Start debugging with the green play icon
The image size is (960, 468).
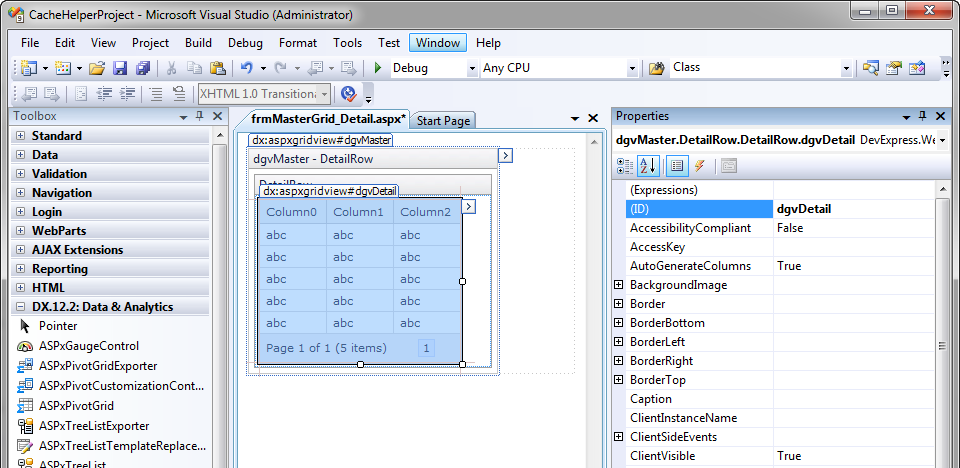pos(378,68)
